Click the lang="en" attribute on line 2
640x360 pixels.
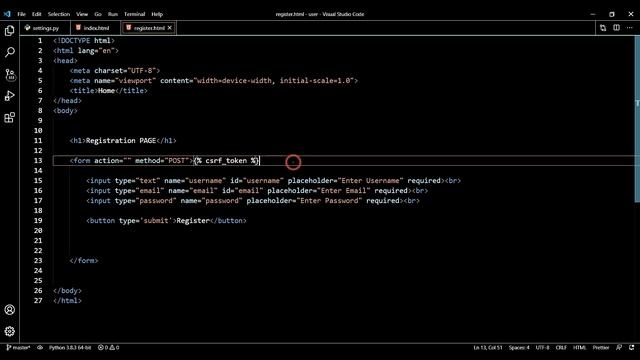click(x=96, y=51)
